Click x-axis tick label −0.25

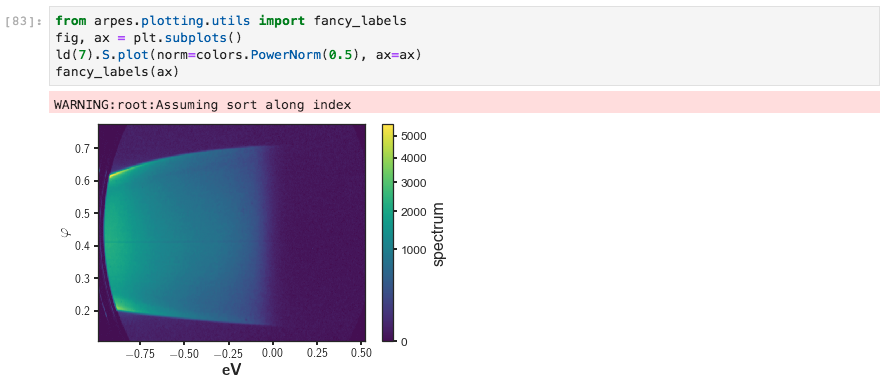(x=229, y=353)
